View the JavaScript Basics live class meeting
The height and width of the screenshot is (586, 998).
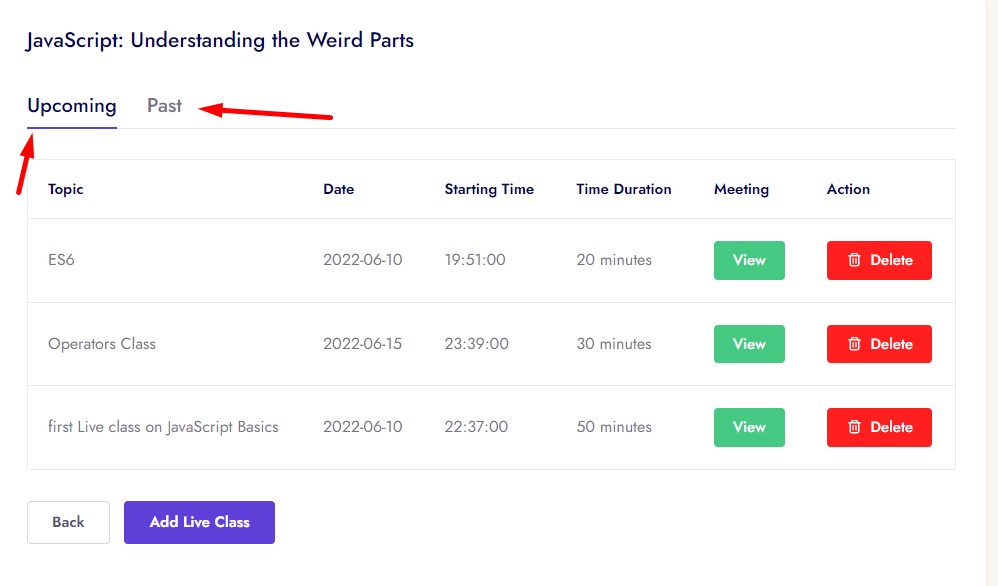point(749,427)
